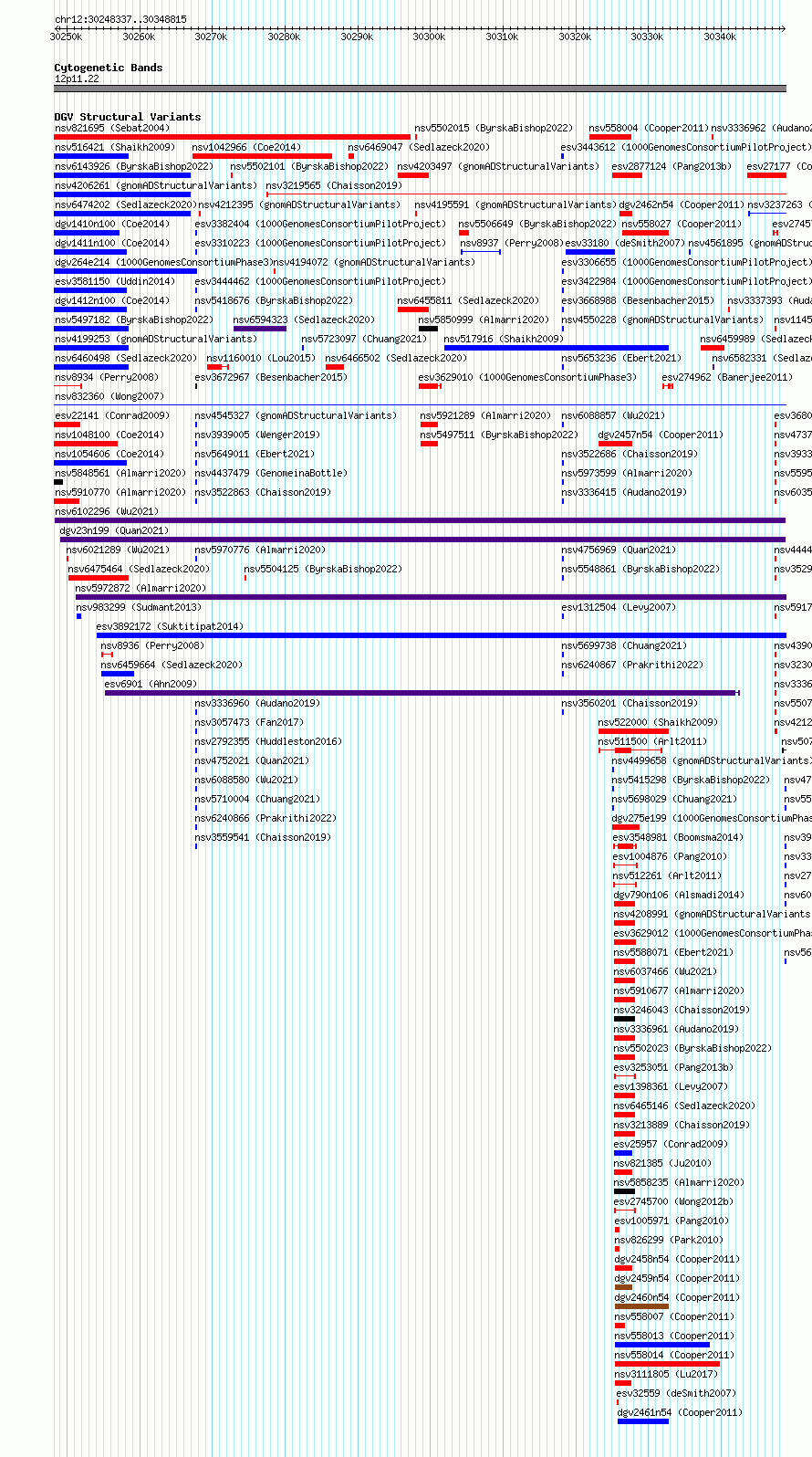Click the black bar under nsv5850999

(x=428, y=329)
